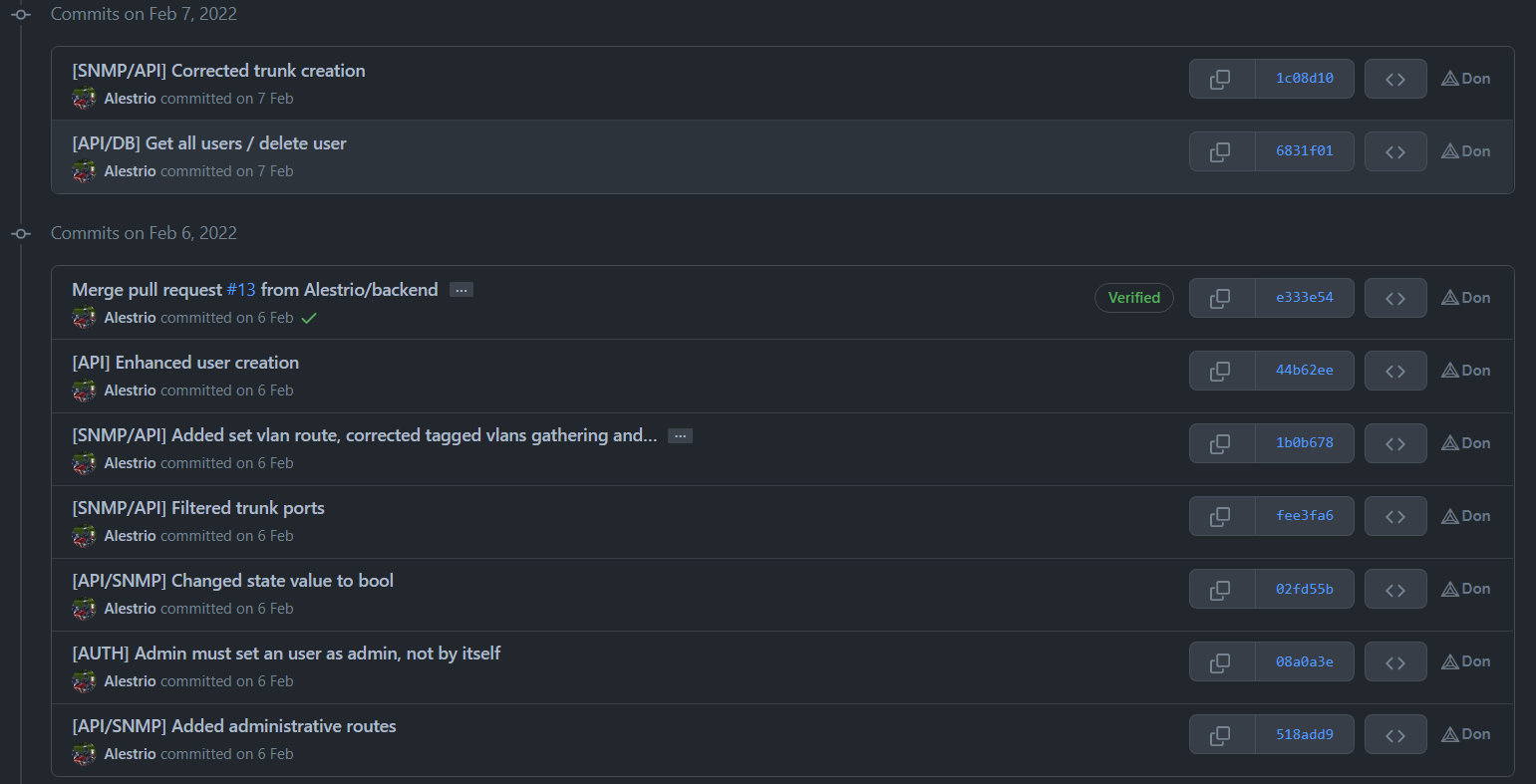This screenshot has height=784, width=1536.
Task: Browse repository at commit e333e54
Action: coord(1395,298)
